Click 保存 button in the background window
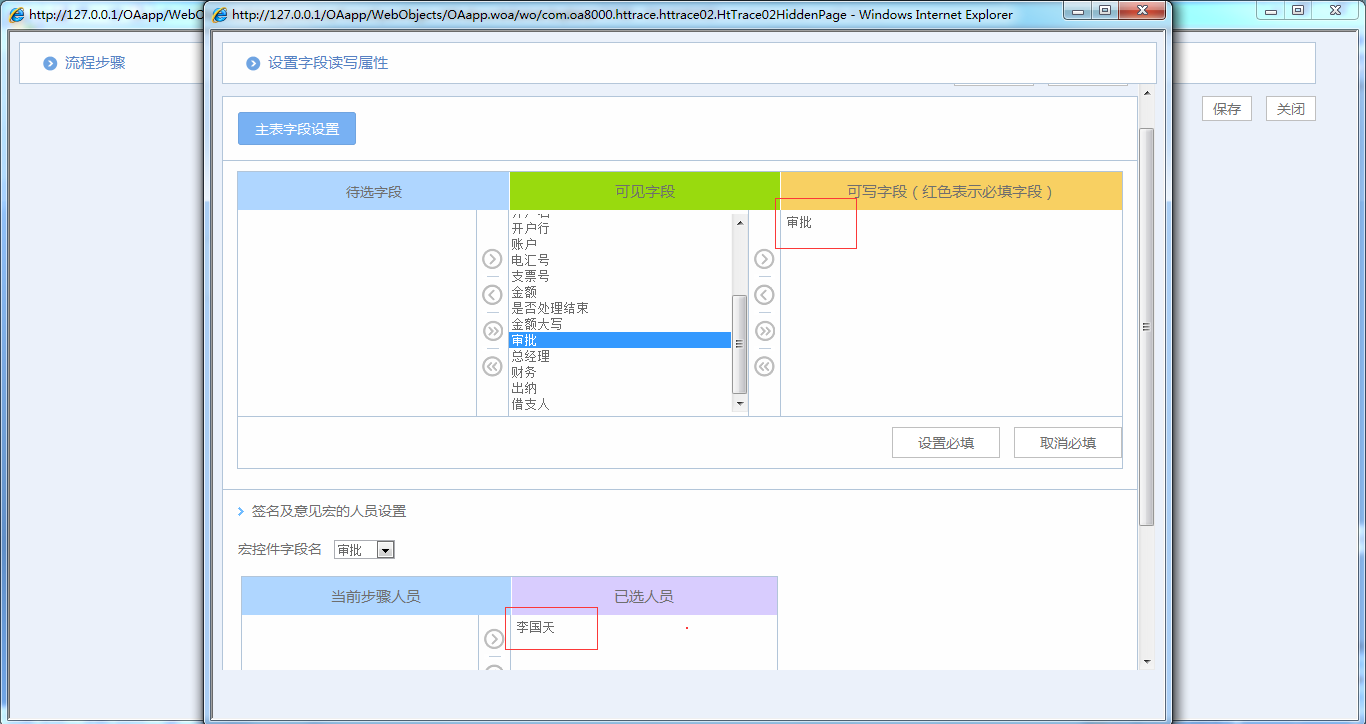 coord(1226,109)
